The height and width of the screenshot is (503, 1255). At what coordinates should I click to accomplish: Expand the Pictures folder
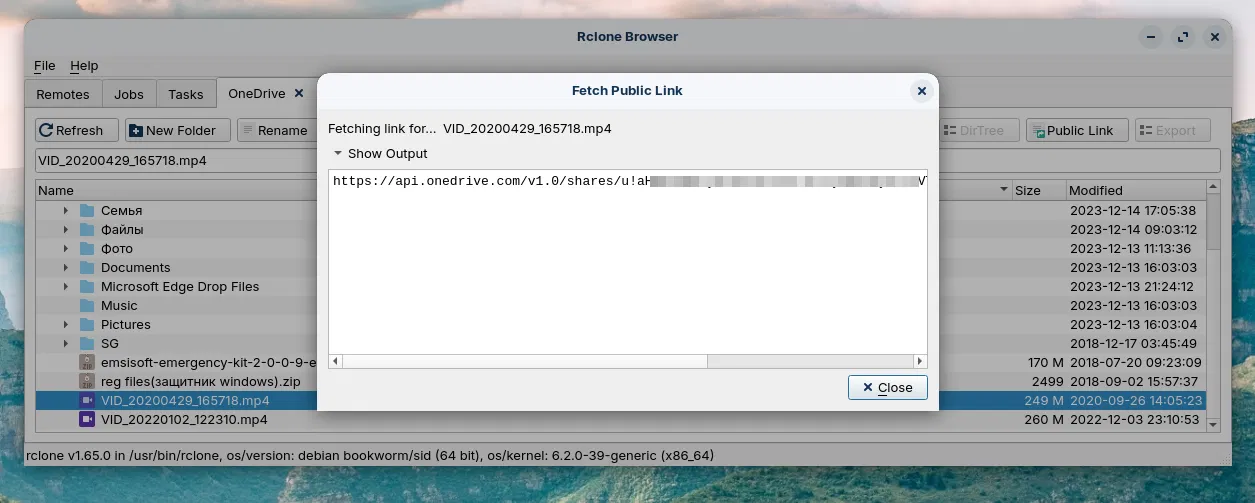tap(66, 325)
